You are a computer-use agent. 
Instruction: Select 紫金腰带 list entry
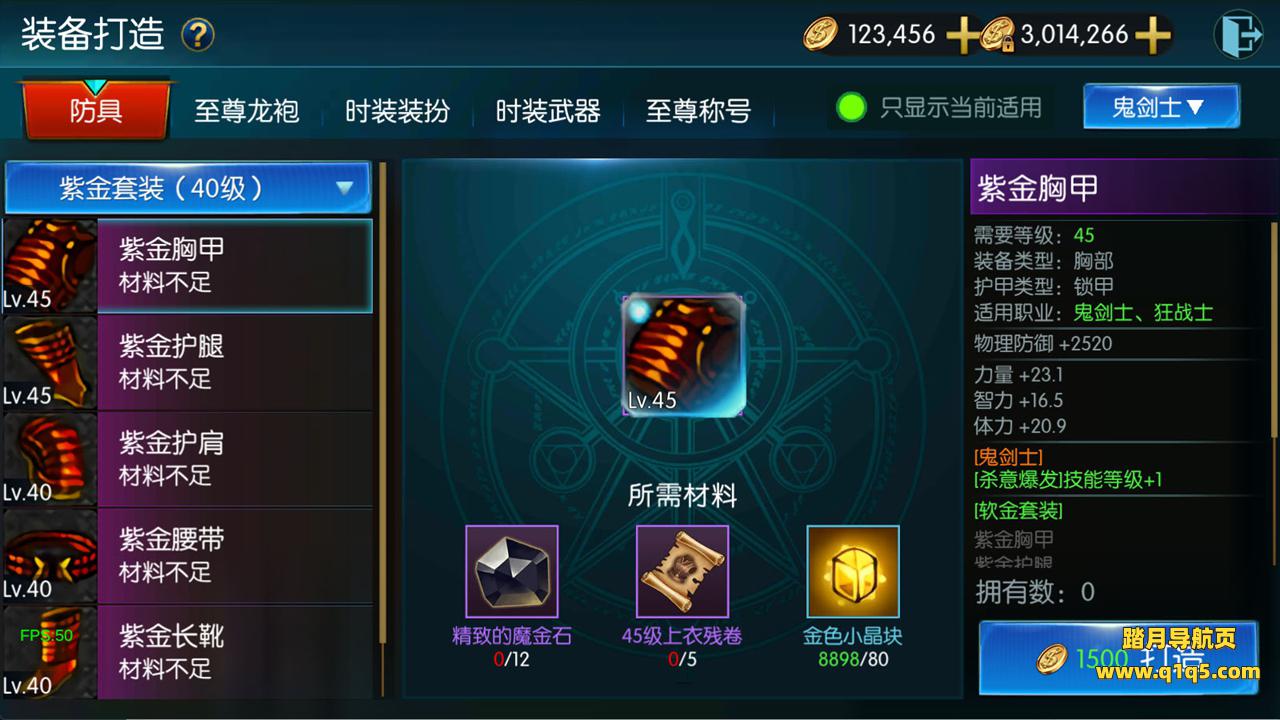pyautogui.click(x=187, y=556)
